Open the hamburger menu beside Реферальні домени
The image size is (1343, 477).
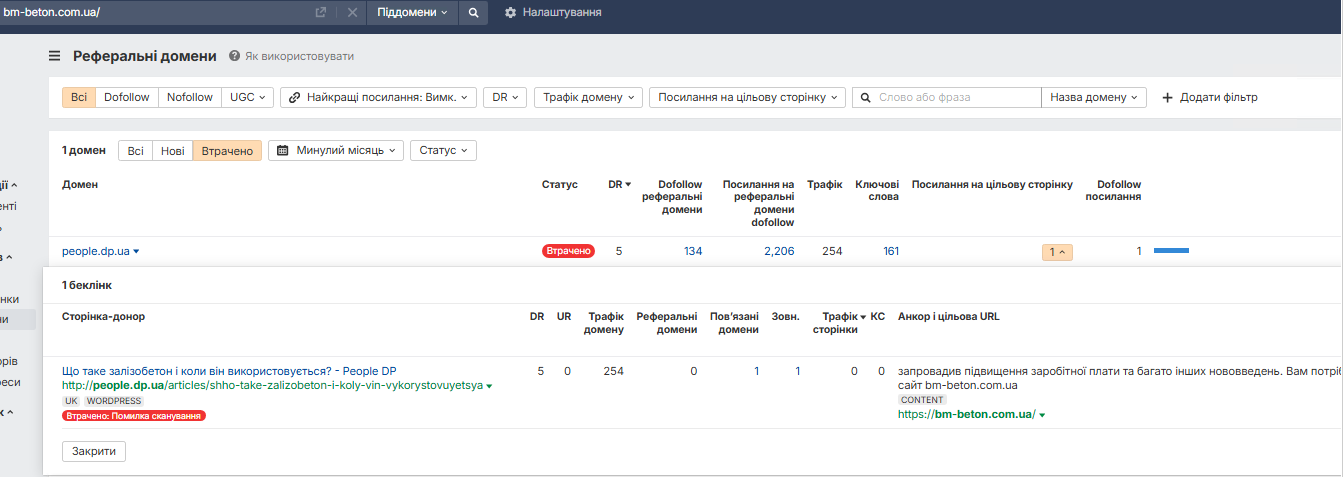[x=55, y=56]
